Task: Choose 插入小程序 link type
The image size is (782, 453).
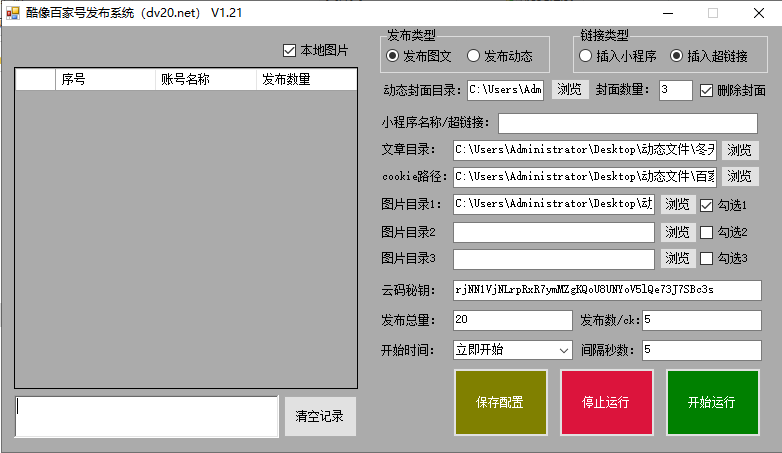Action: click(x=586, y=56)
